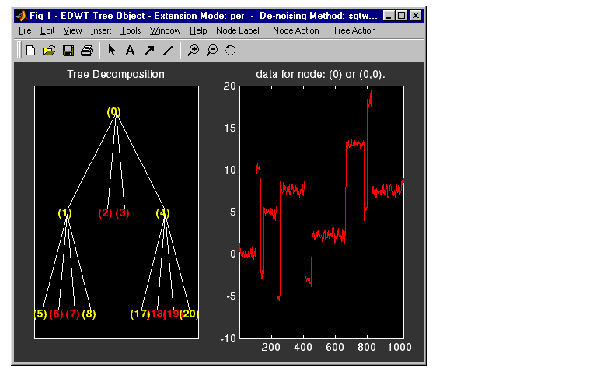The image size is (600, 374).
Task: Choose the Add Arrow annotation tool
Action: (x=149, y=50)
